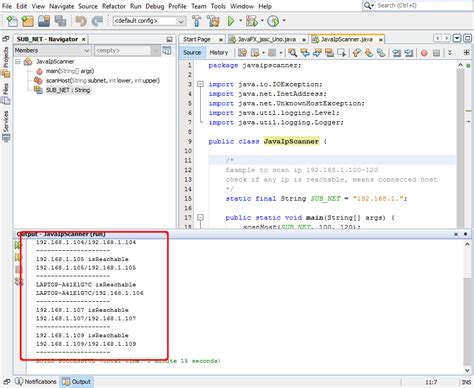Click Stop icon in Output sidebar
This screenshot has height=388, width=474.
tap(18, 269)
